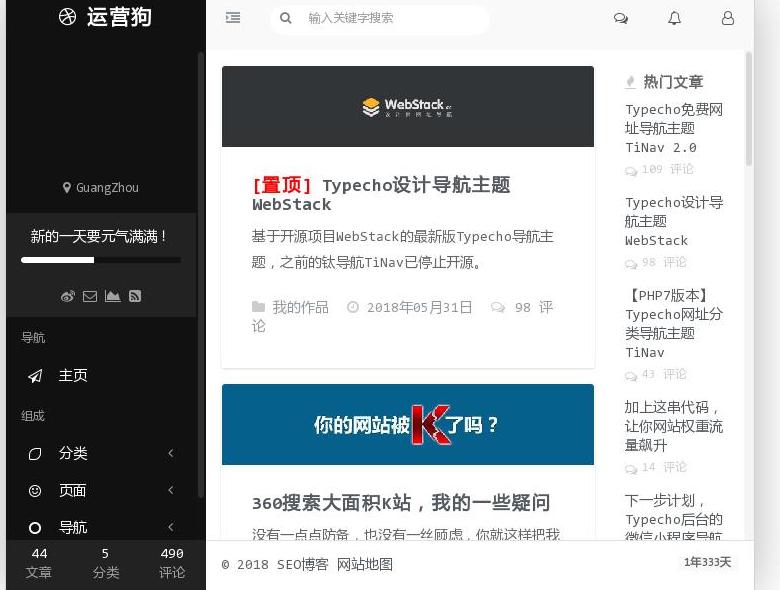Open the user account icon
The image size is (780, 590).
pyautogui.click(x=727, y=18)
